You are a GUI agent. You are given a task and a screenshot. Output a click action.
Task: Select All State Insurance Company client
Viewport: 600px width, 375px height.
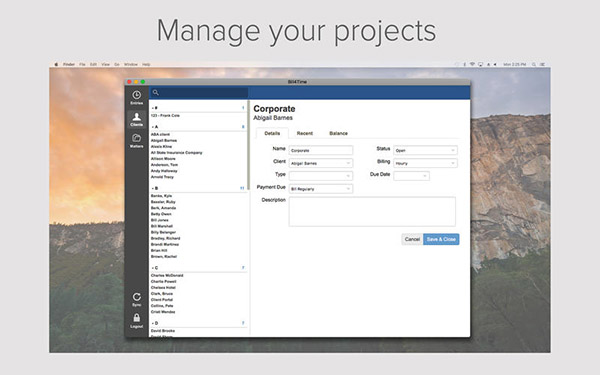click(x=176, y=153)
